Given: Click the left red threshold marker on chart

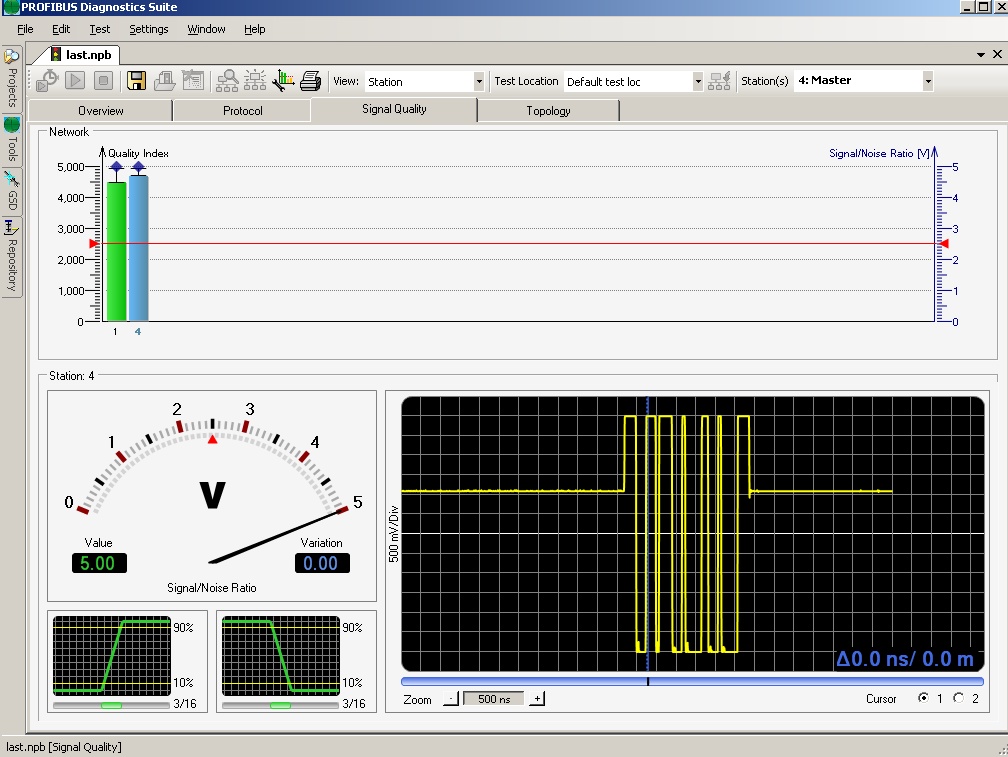Looking at the screenshot, I should click(94, 244).
